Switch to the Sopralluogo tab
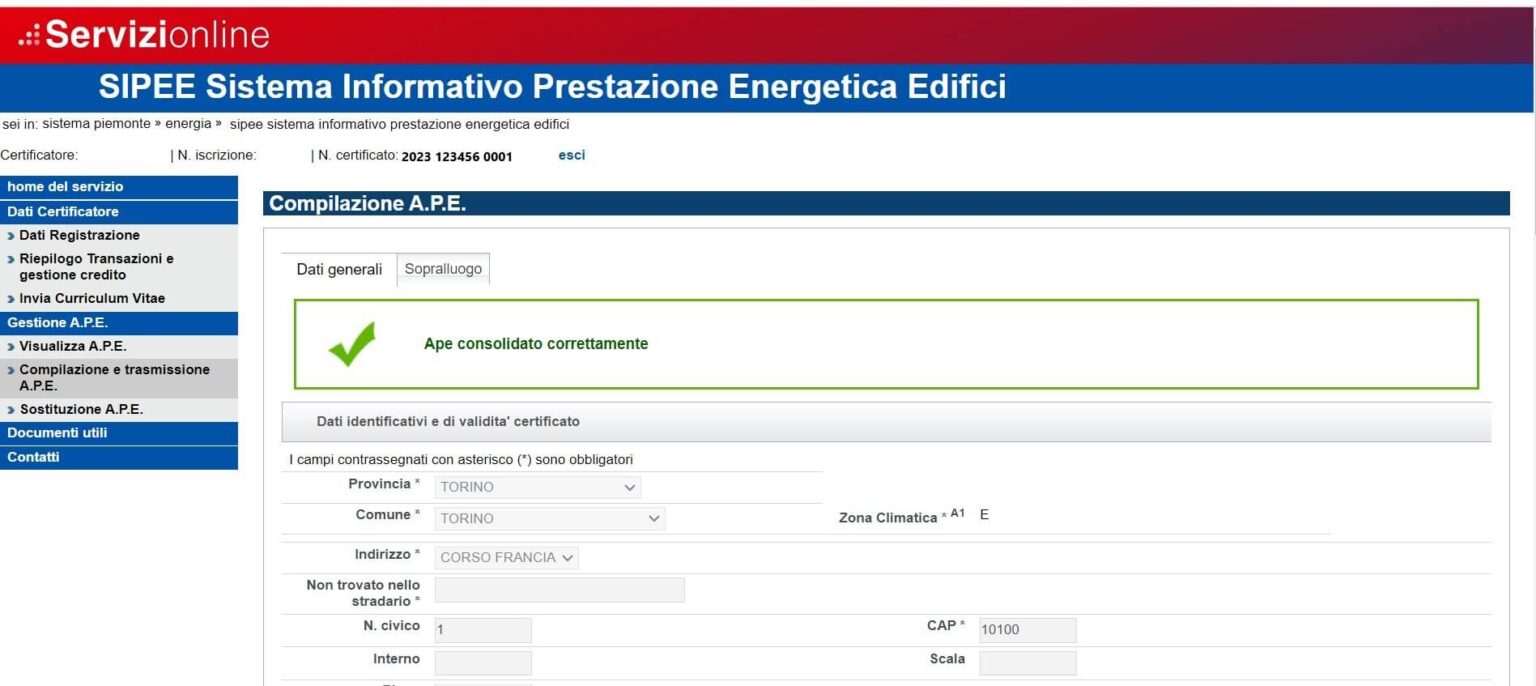Screen dimensions: 1536x686 pos(443,268)
